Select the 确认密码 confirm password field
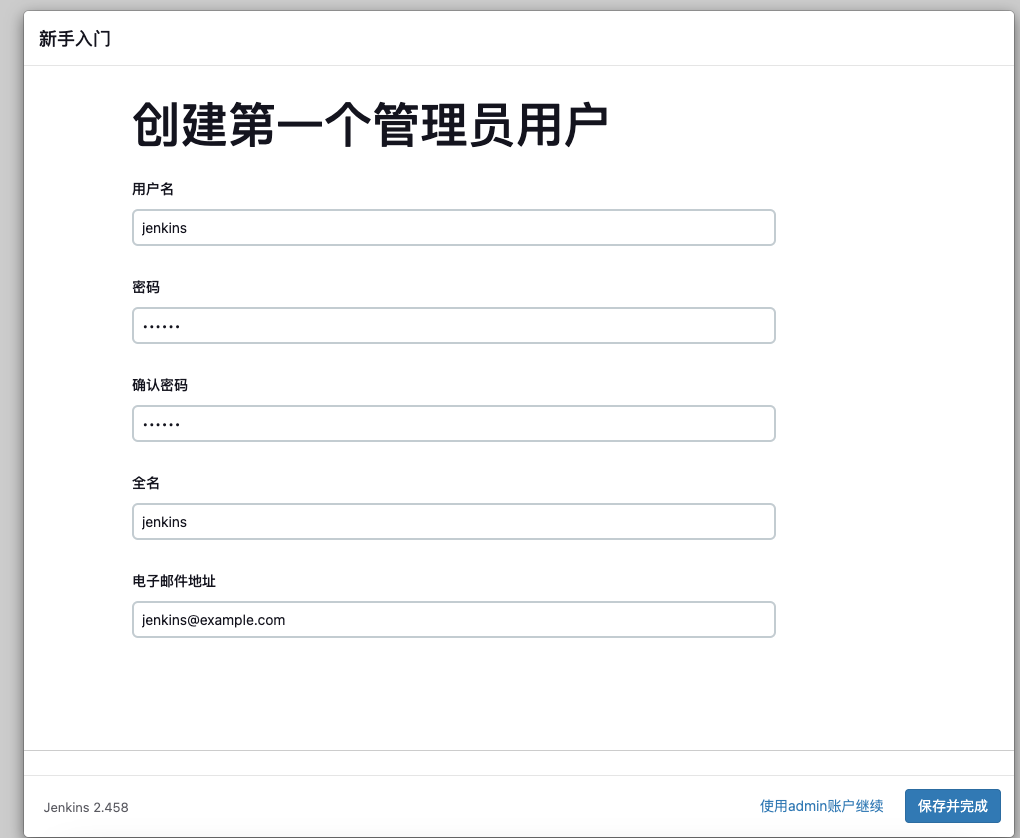 pos(453,423)
